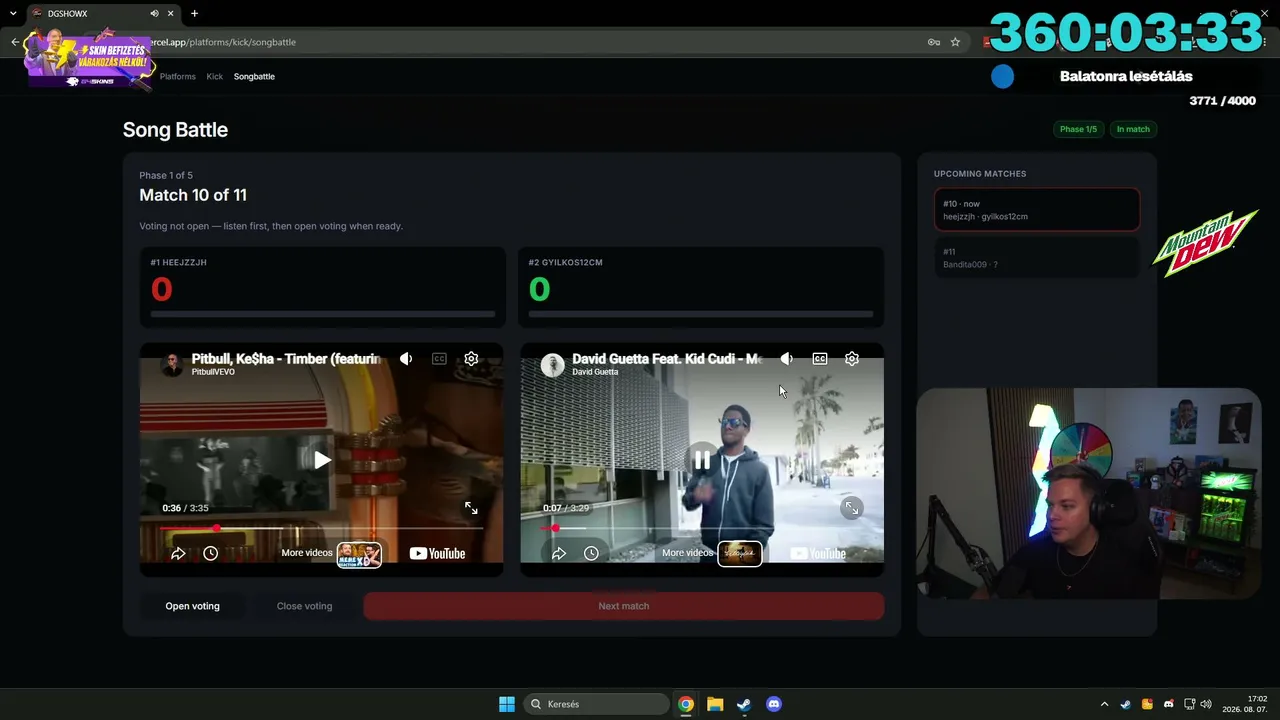Play the Pitbull Timber video
Image resolution: width=1280 pixels, height=720 pixels.
point(322,460)
